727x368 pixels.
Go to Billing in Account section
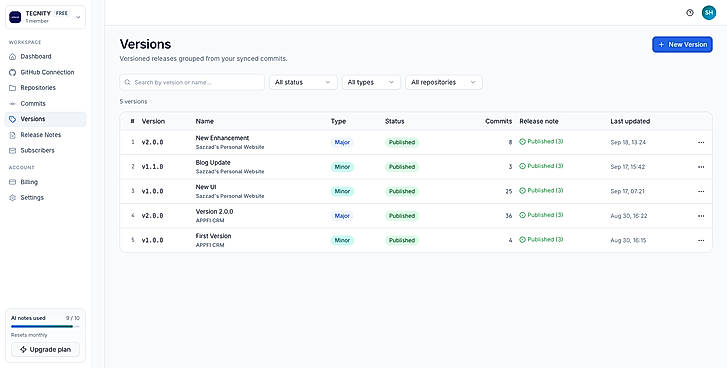29,182
